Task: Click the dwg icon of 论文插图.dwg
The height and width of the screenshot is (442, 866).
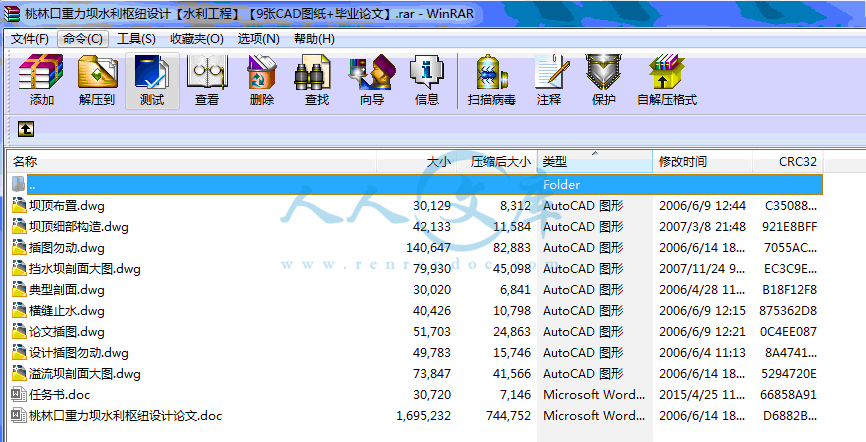Action: pos(19,332)
